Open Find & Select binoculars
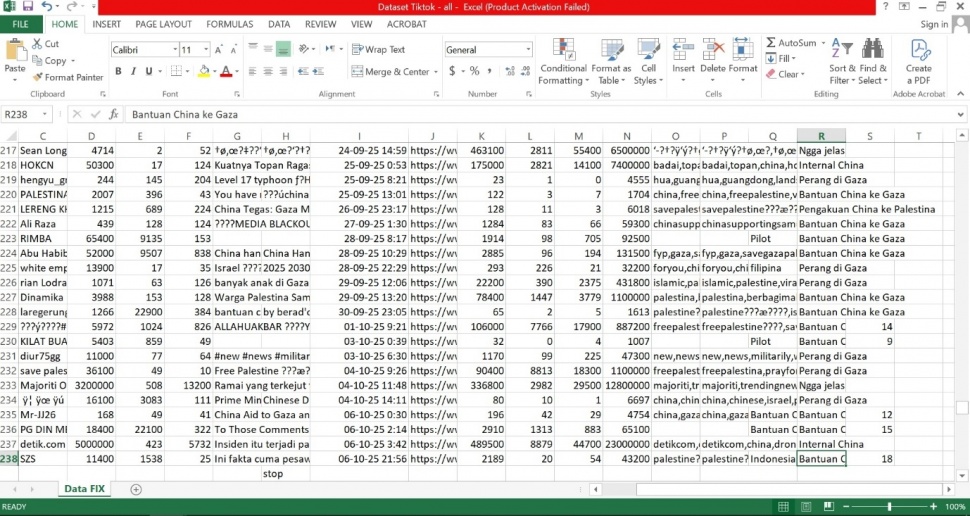The height and width of the screenshot is (516, 970). point(873,62)
